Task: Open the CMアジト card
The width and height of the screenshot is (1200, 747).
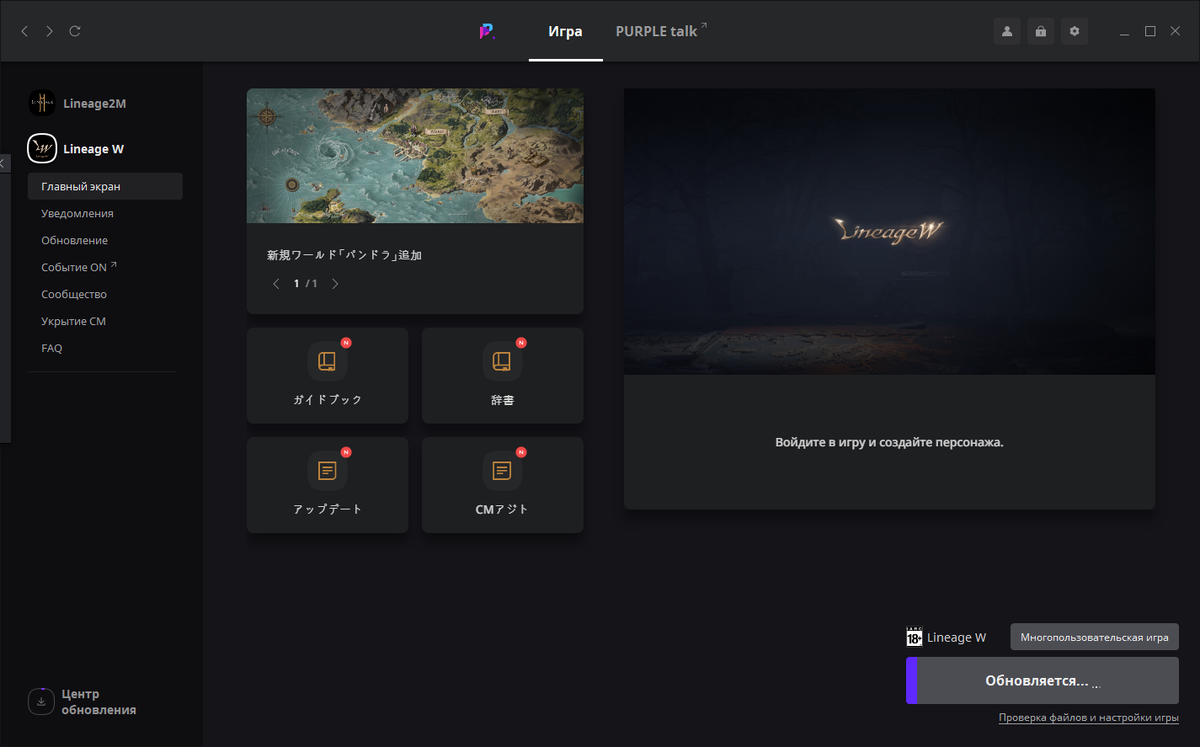Action: tap(502, 485)
